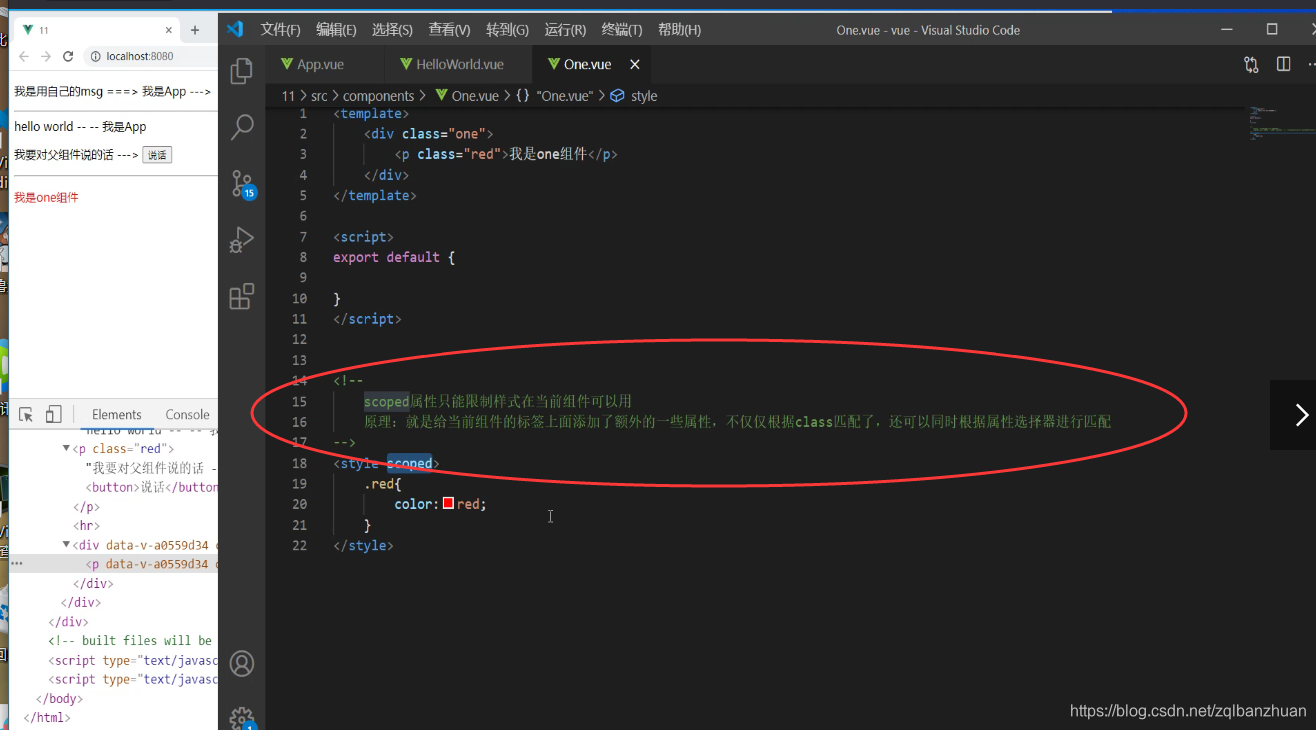Image resolution: width=1316 pixels, height=730 pixels.
Task: Toggle the DevTools device toolbar
Action: pyautogui.click(x=54, y=414)
